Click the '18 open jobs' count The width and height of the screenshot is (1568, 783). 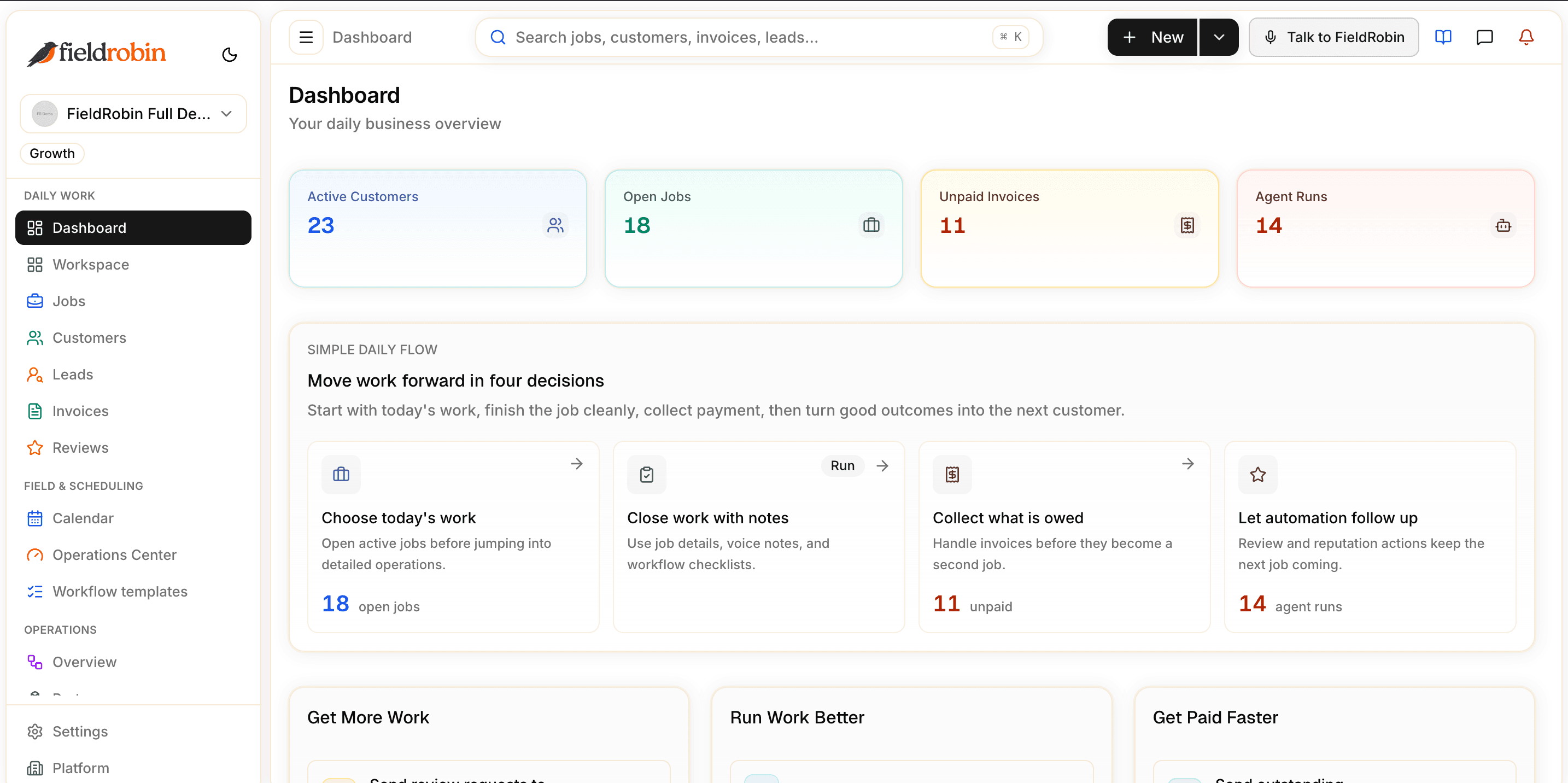pos(371,604)
